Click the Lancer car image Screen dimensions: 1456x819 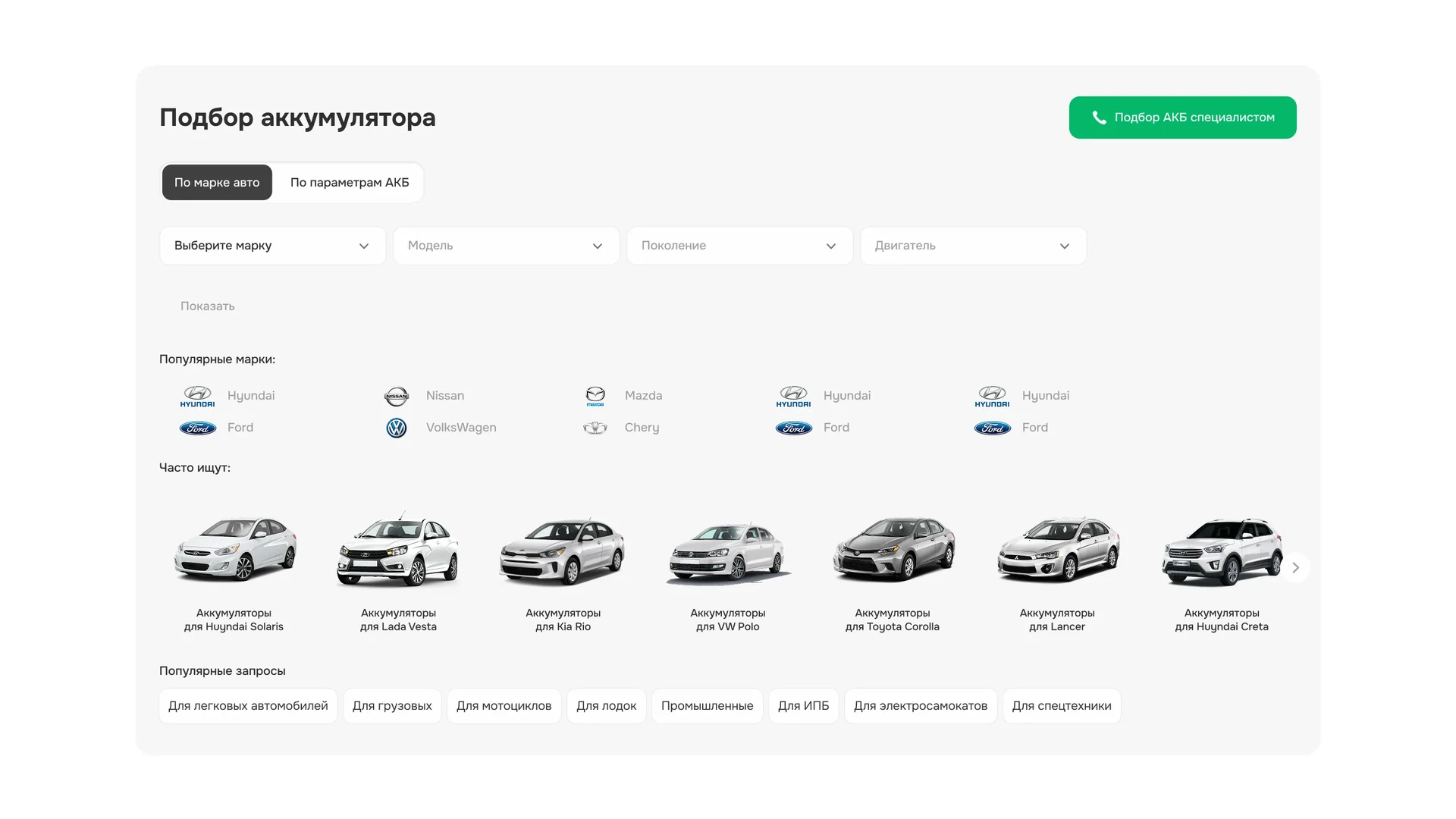(1058, 550)
